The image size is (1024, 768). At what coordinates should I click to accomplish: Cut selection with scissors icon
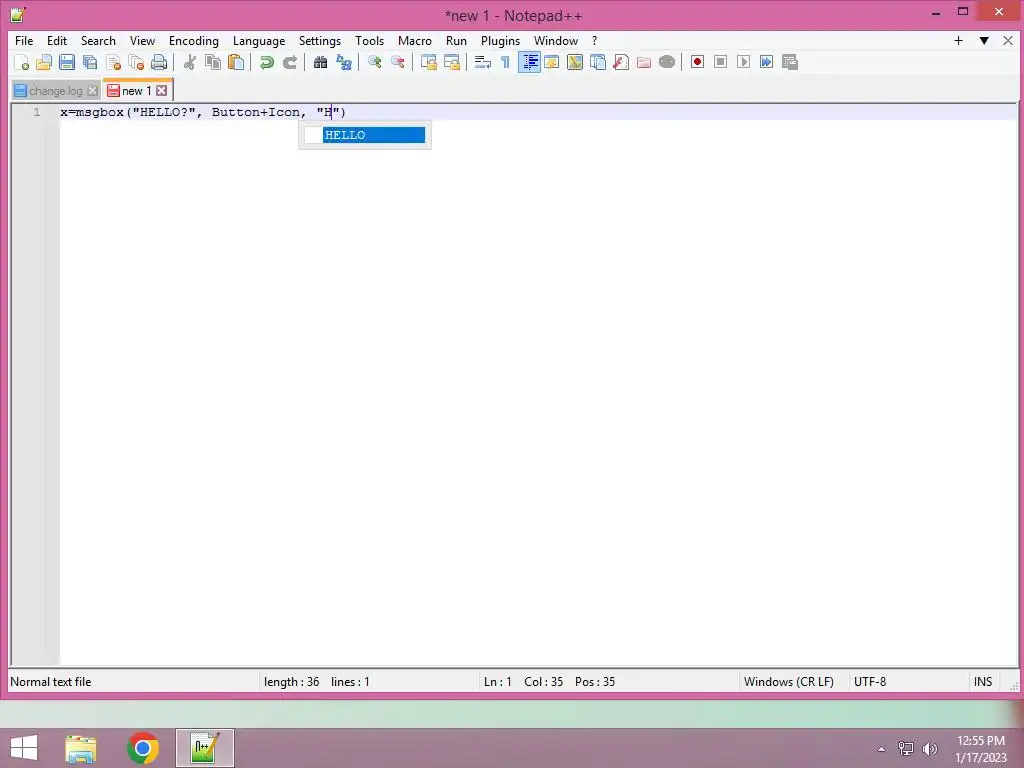[190, 62]
